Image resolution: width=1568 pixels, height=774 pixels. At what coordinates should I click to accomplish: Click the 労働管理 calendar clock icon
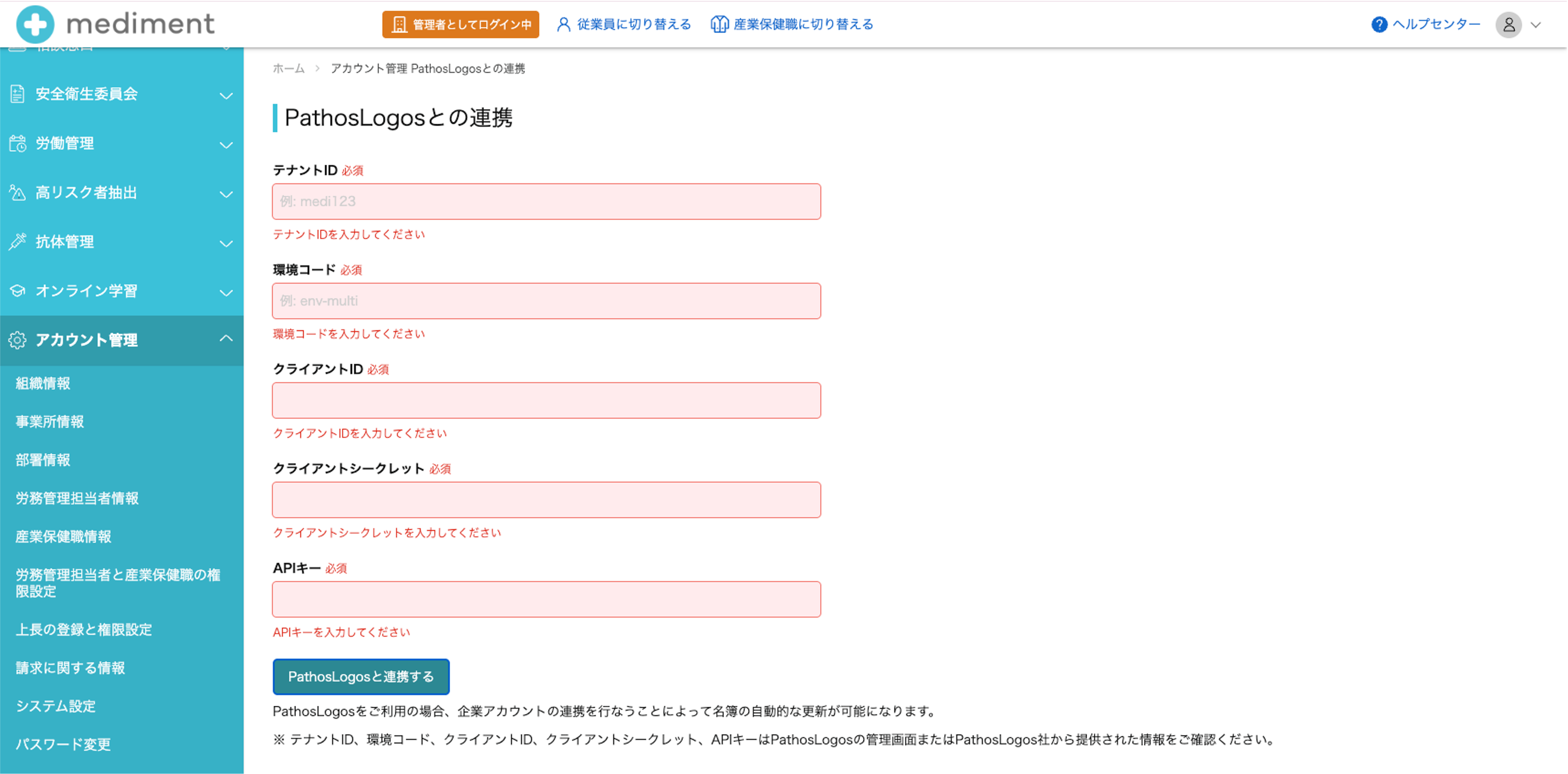point(17,144)
